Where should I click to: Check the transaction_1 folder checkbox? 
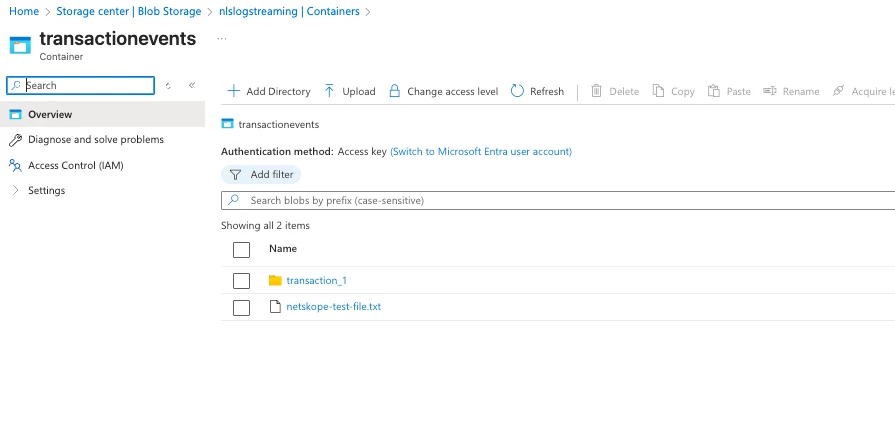(x=241, y=281)
